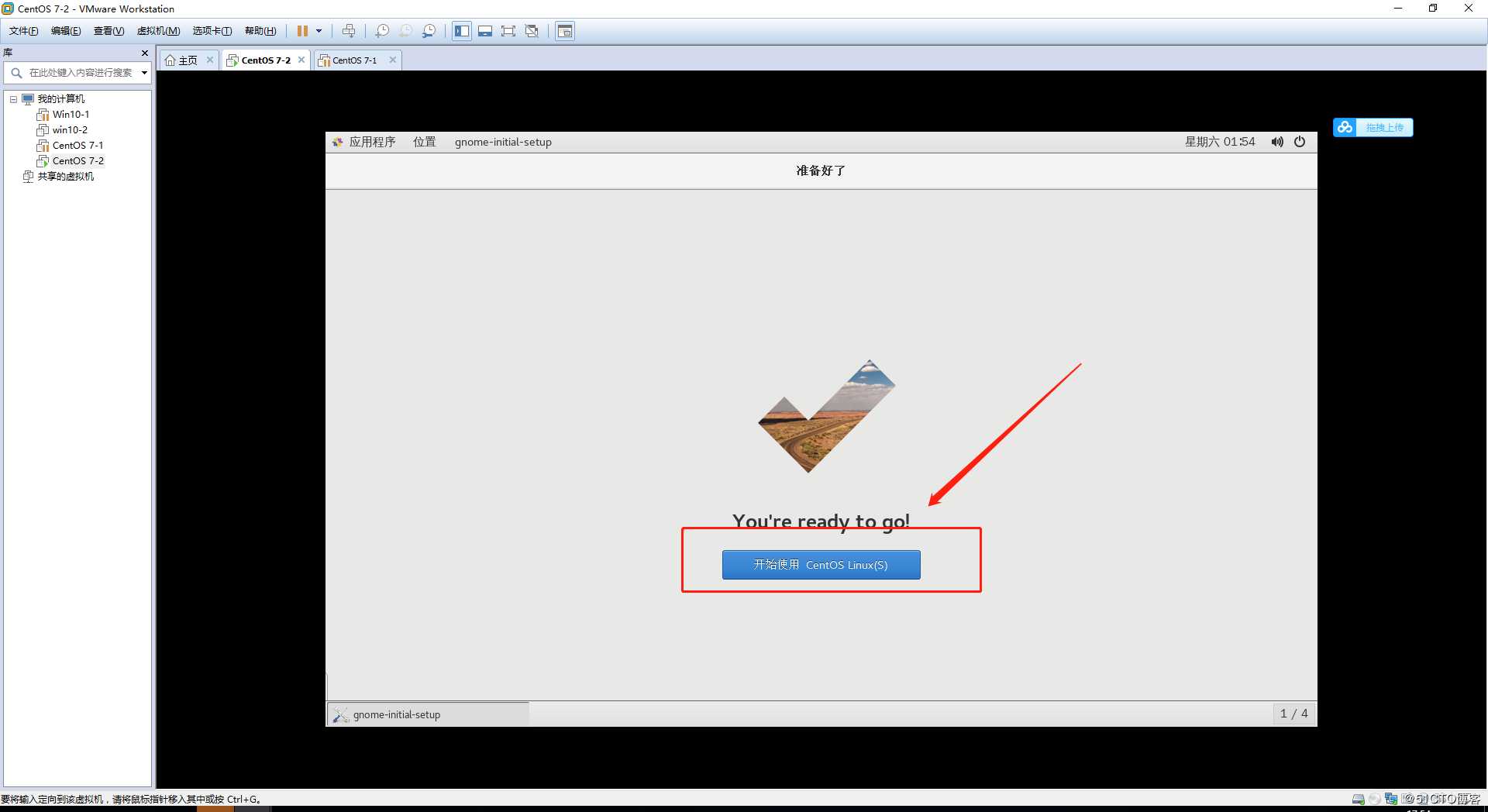The image size is (1488, 812).
Task: Click the network adapter status bar icon
Action: pyautogui.click(x=1391, y=800)
